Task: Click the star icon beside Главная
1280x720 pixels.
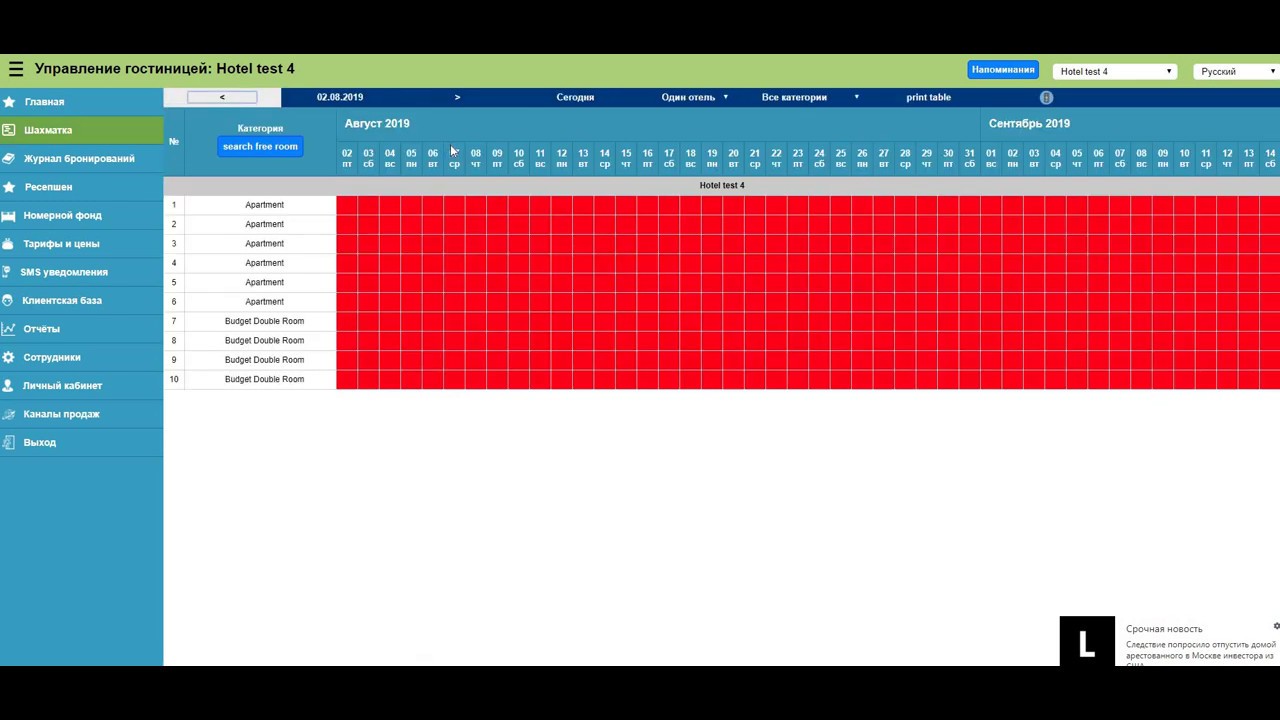Action: pos(9,102)
